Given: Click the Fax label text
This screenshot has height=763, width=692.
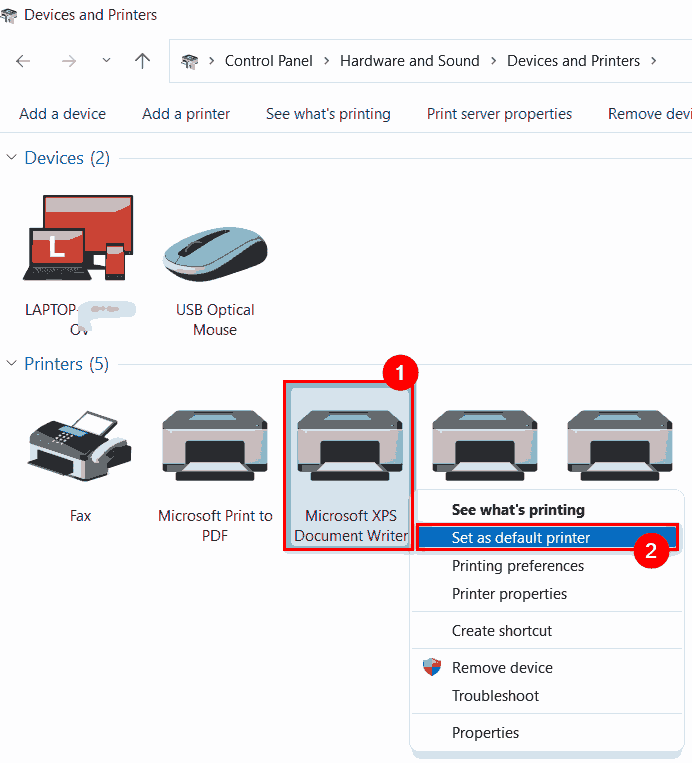Looking at the screenshot, I should click(x=80, y=516).
